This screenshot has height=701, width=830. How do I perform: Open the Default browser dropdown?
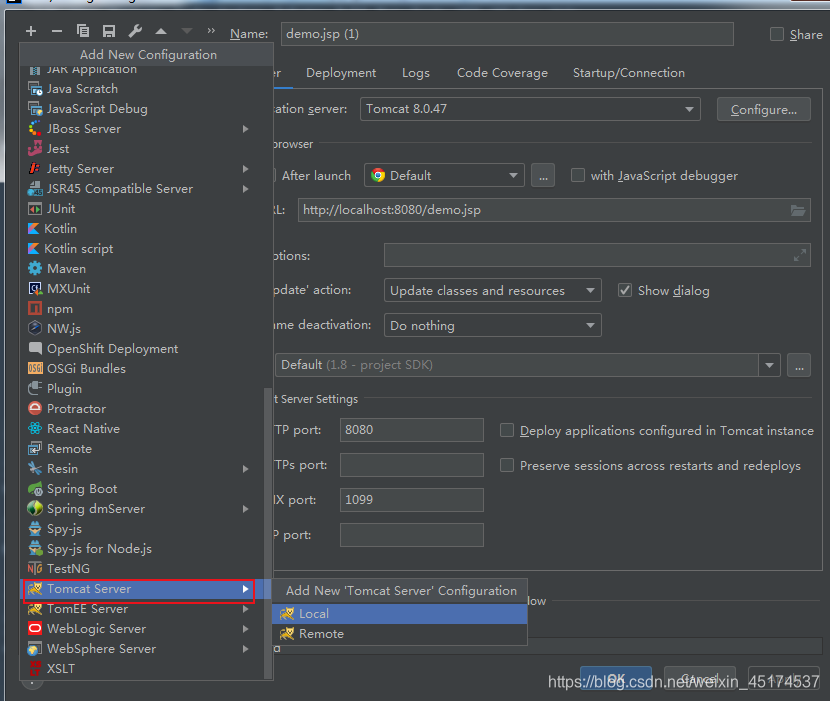(444, 175)
